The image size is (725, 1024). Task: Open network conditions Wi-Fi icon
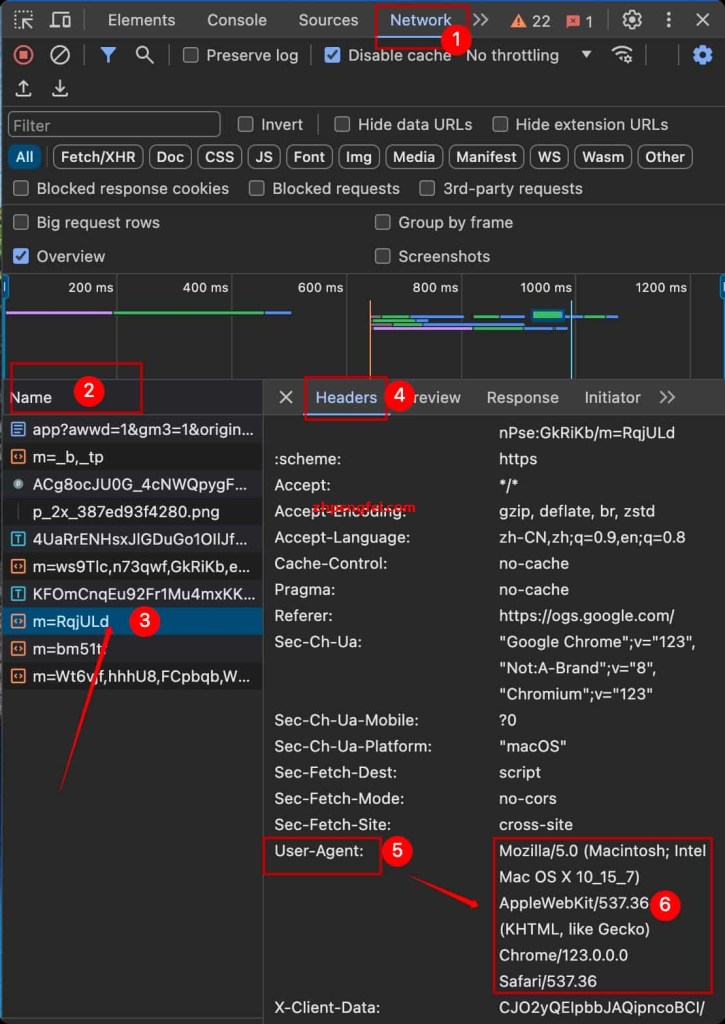[x=622, y=55]
